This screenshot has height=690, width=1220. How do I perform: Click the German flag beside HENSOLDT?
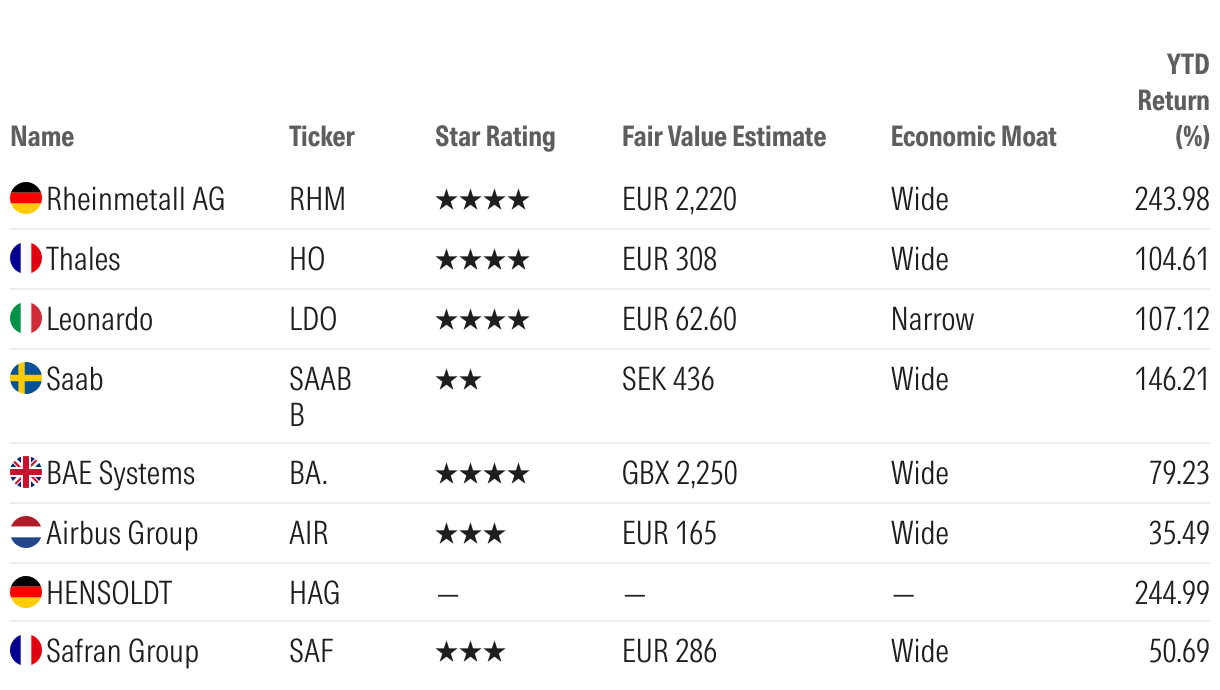pyautogui.click(x=26, y=593)
